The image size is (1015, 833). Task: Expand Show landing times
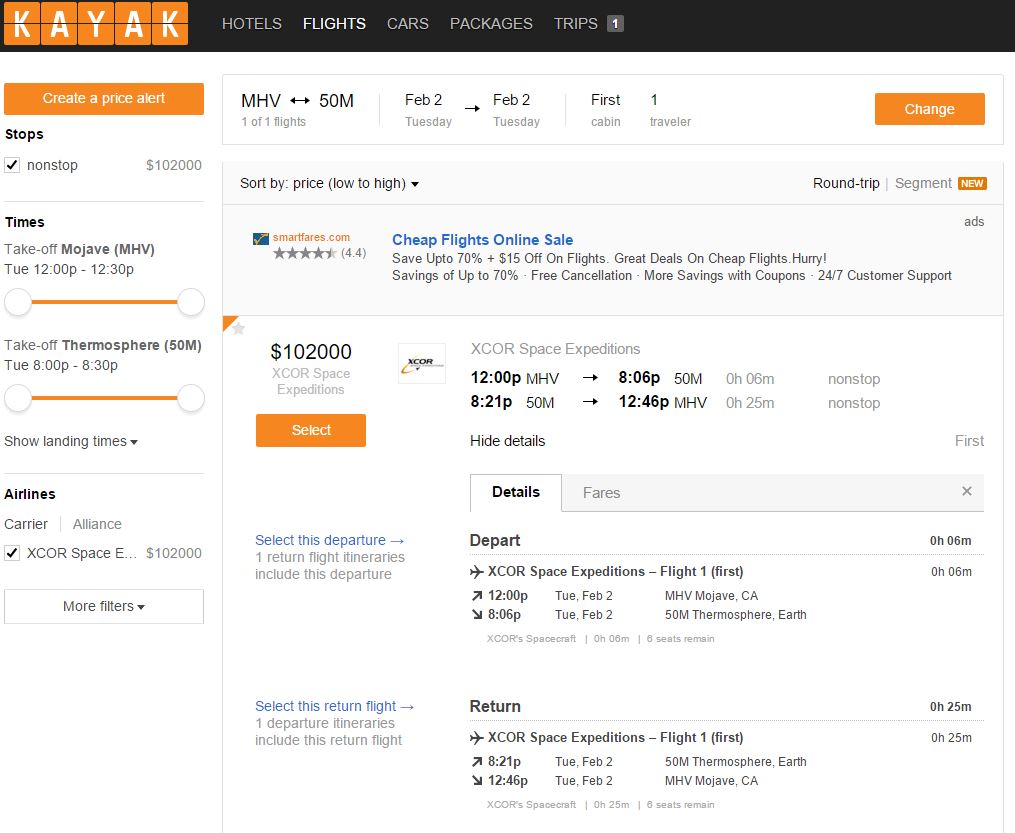click(x=70, y=441)
